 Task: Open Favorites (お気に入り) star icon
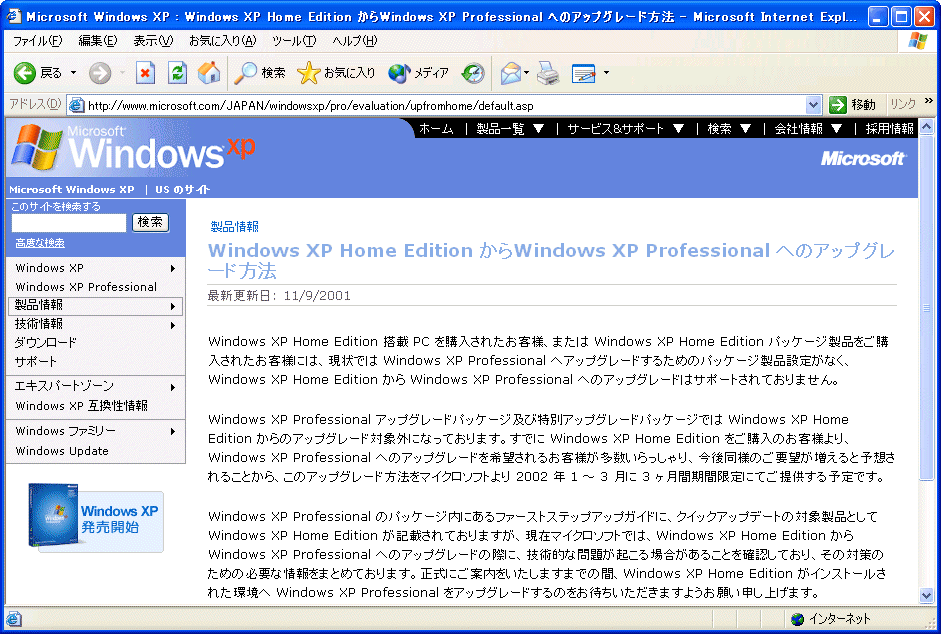308,73
